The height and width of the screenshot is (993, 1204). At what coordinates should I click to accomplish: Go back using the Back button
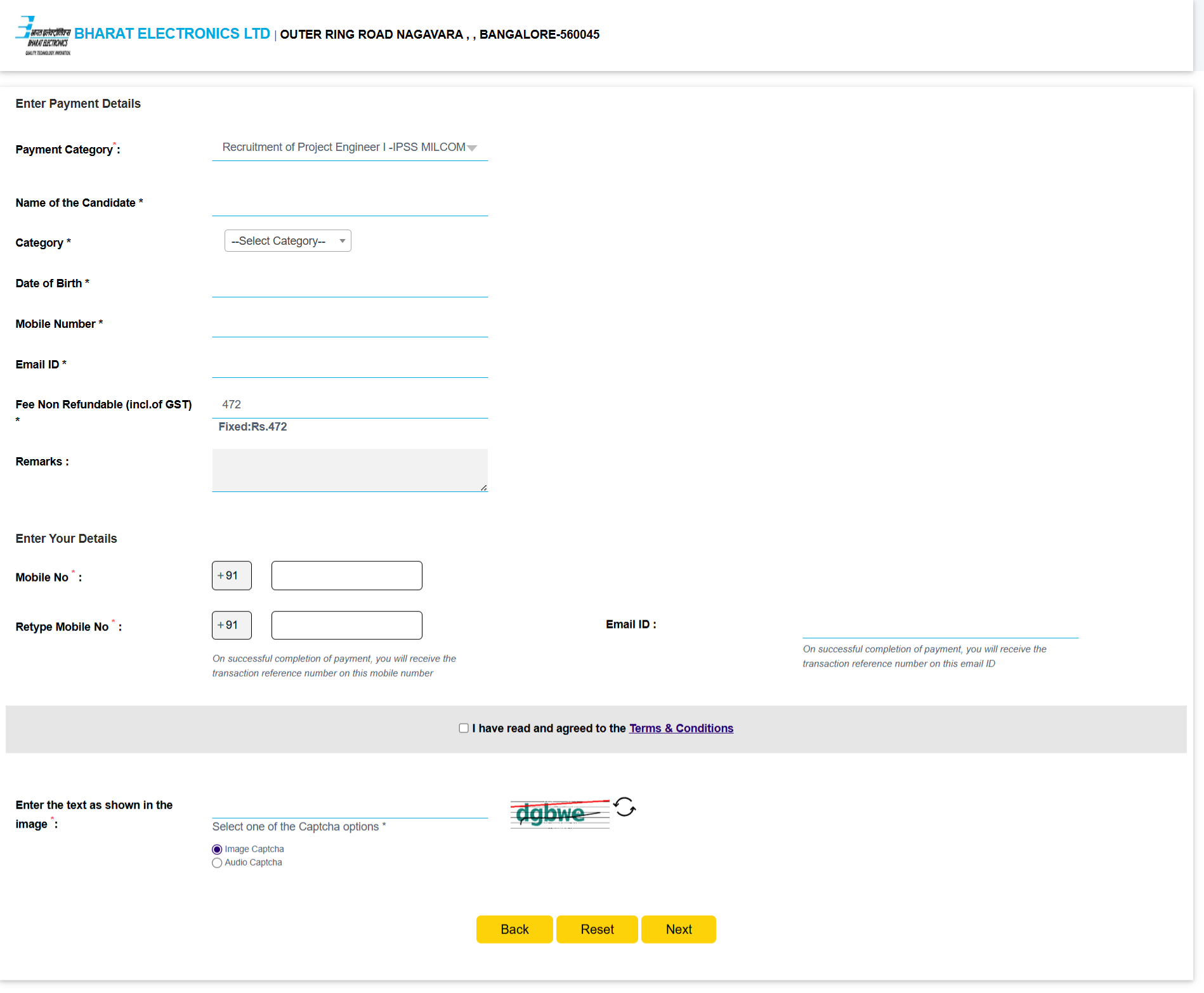[x=514, y=929]
